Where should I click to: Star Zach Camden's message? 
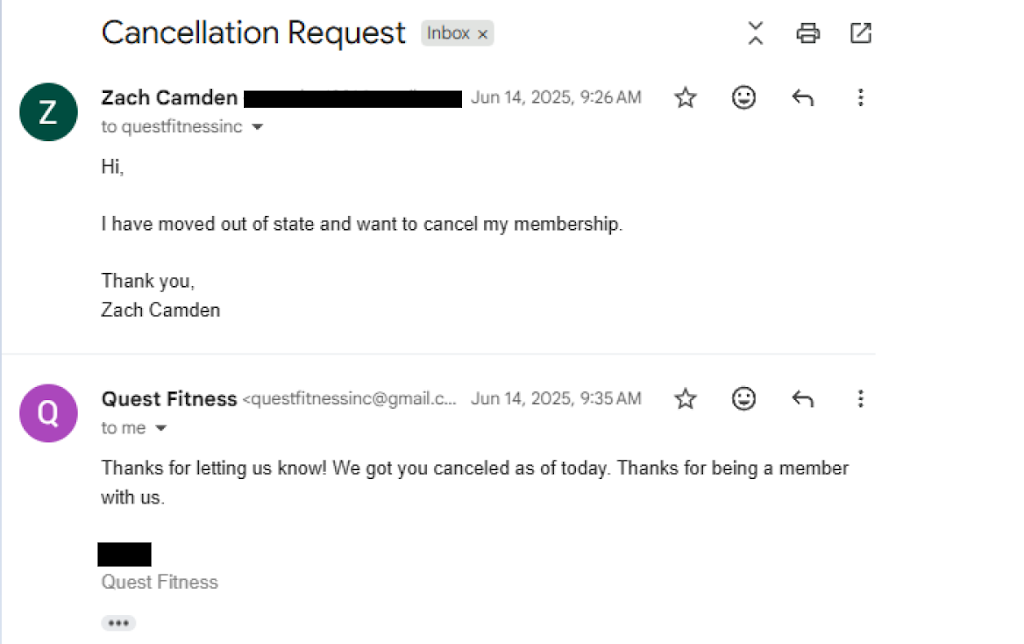[x=685, y=98]
